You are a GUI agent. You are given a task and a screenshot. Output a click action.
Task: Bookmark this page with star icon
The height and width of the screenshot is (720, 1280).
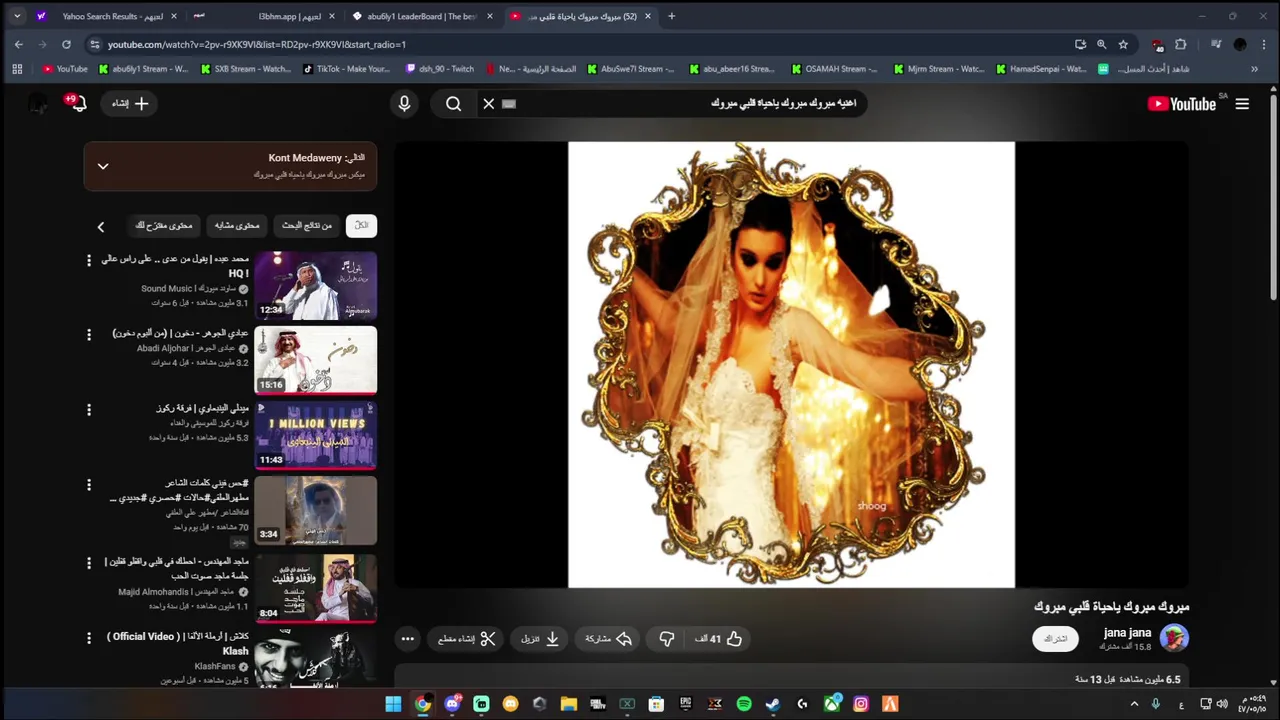pos(1123,44)
